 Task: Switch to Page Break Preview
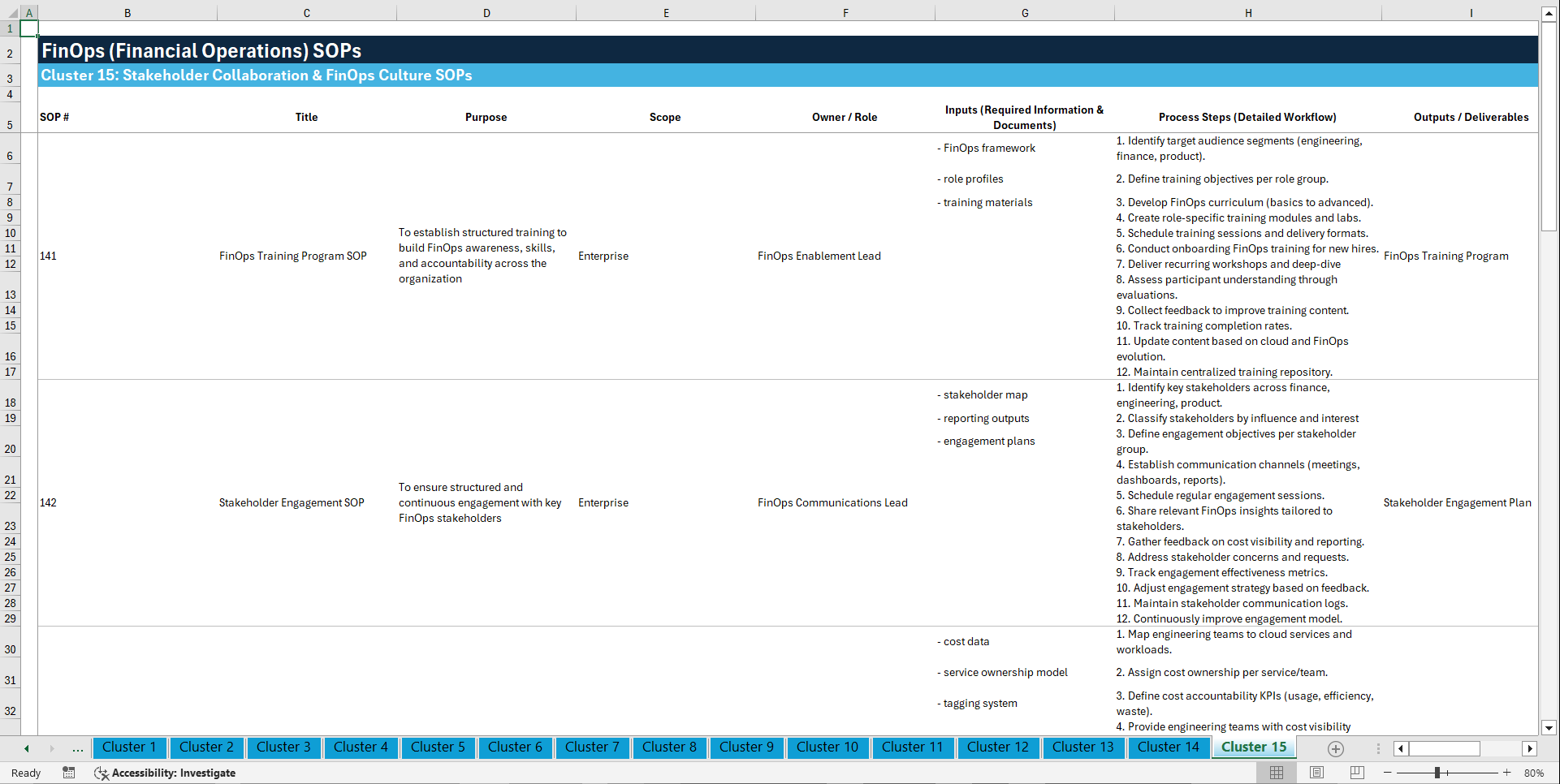(x=1357, y=773)
